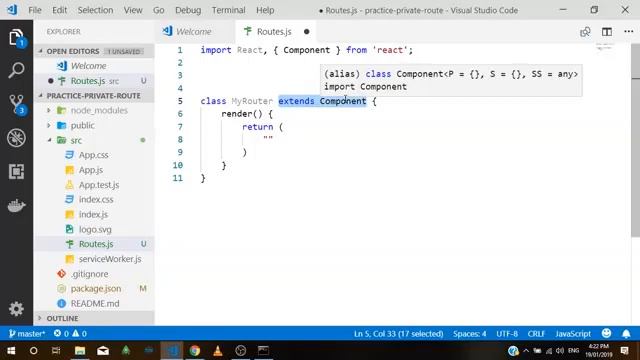Open the More Actions ellipsis menu

tap(629, 31)
